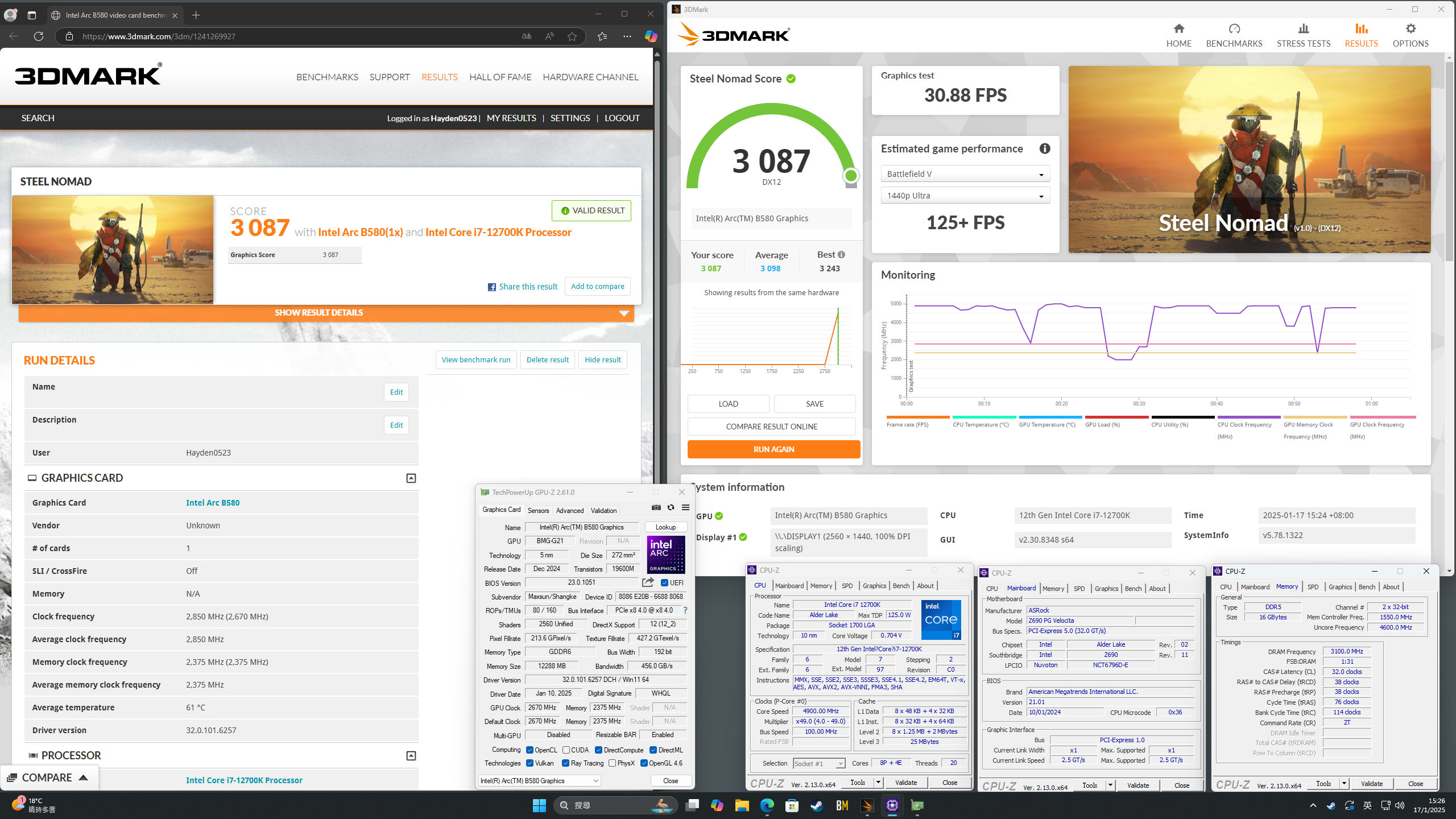1456x819 pixels.
Task: Click the GPU-Z BIOS export share icon
Action: [x=648, y=582]
